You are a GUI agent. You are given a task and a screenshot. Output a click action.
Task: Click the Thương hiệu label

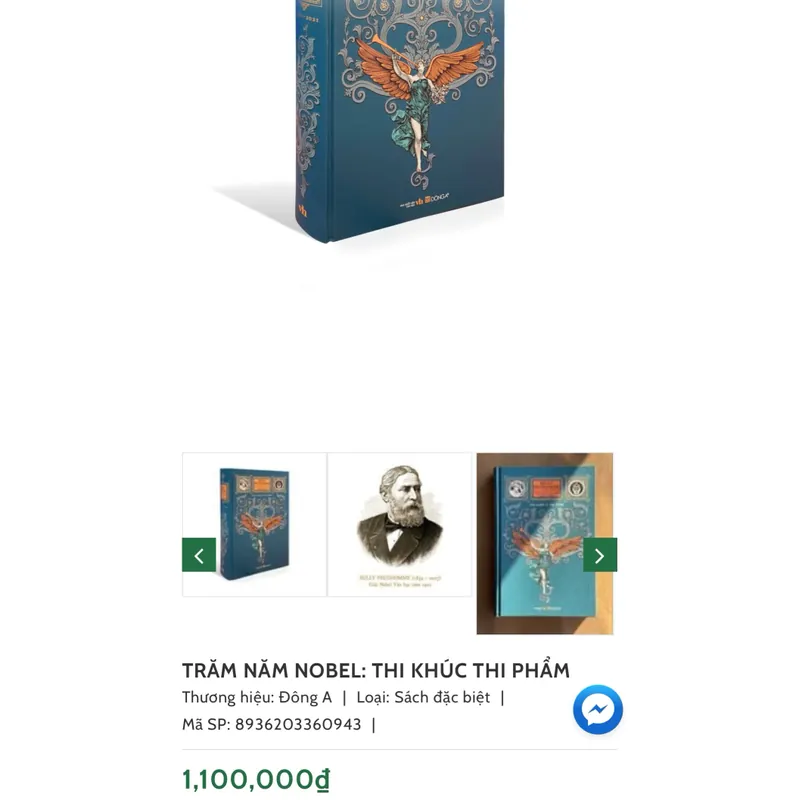(x=228, y=697)
